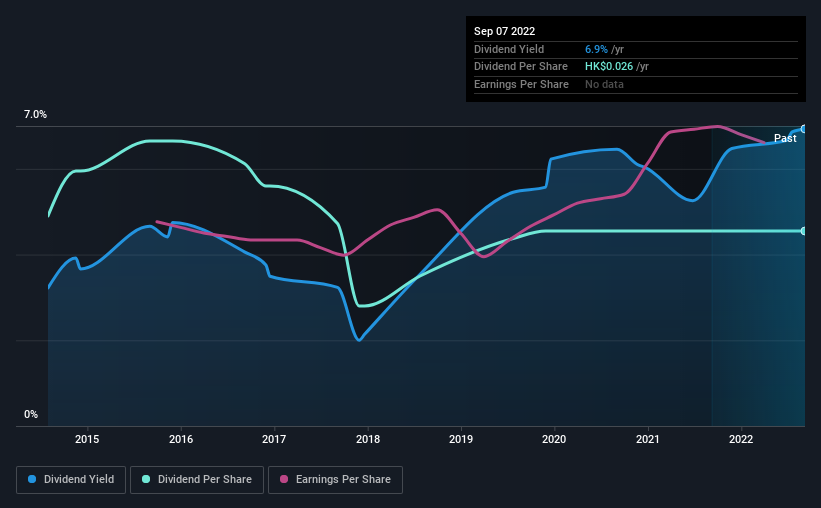Select the 2015 x-axis label
The height and width of the screenshot is (508, 821).
pyautogui.click(x=87, y=439)
